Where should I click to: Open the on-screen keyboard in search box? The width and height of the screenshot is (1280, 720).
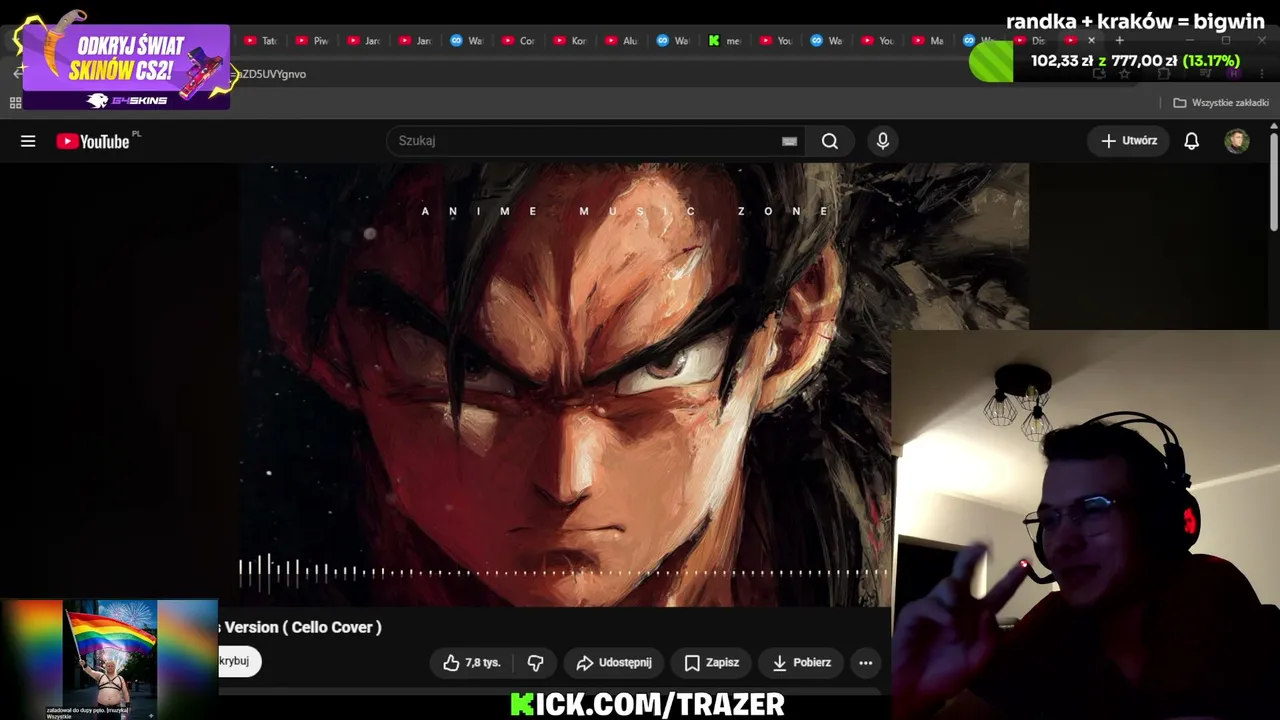[789, 141]
